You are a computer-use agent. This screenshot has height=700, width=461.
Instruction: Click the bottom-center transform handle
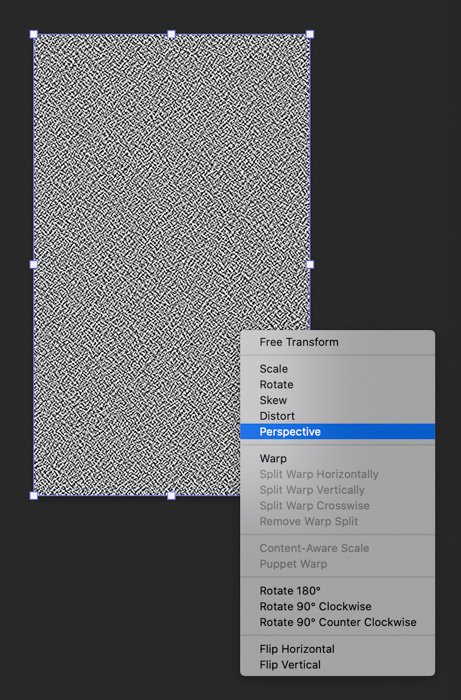click(171, 495)
